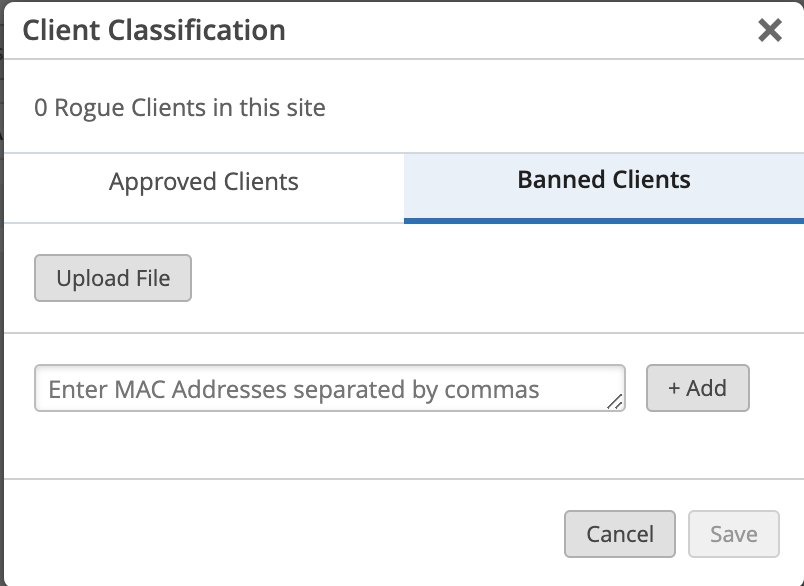Switch to the Approved Clients tab
Viewport: 804px width, 586px height.
pyautogui.click(x=204, y=182)
